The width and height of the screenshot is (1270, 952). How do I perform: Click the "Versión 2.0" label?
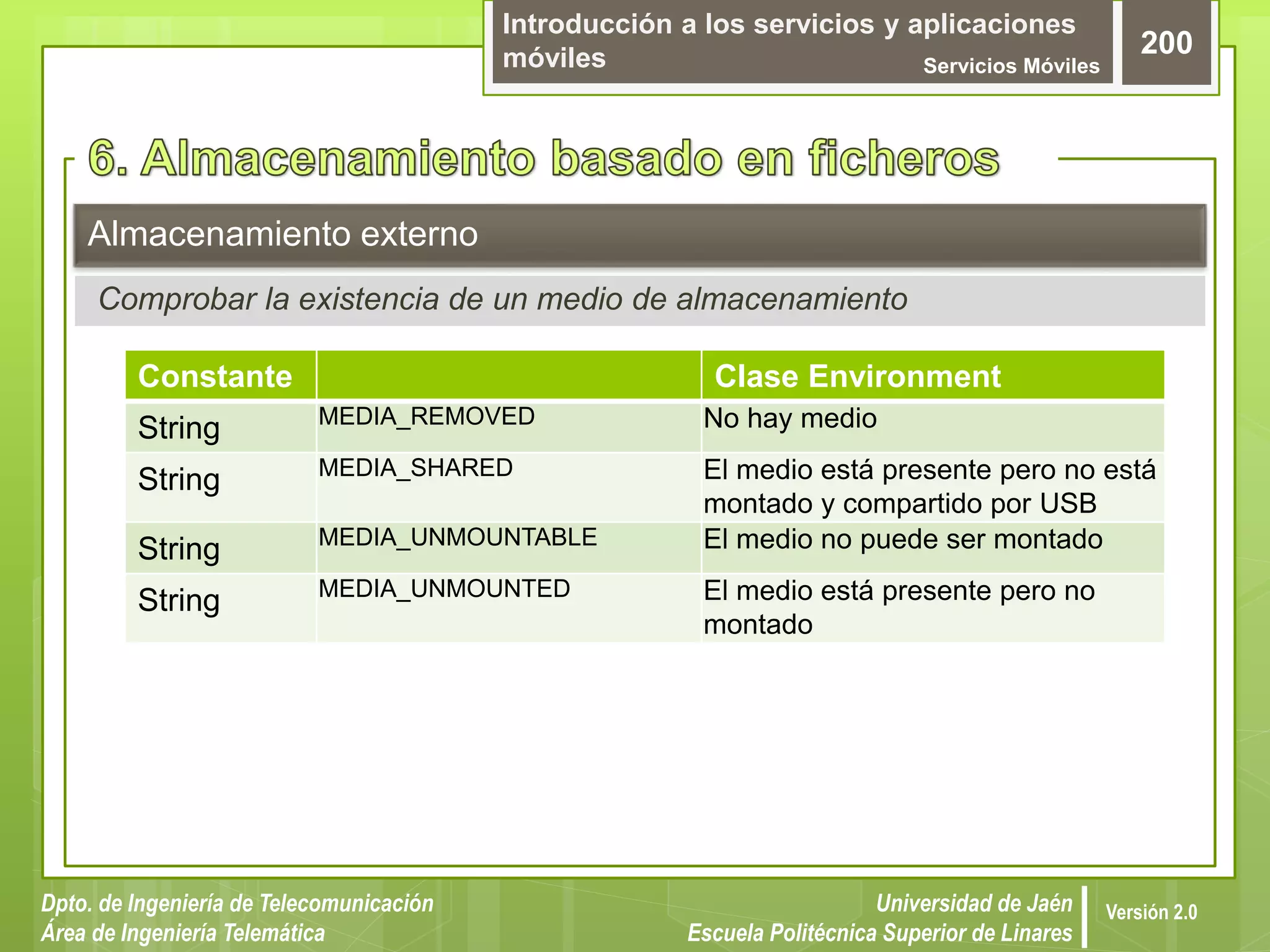(1152, 912)
